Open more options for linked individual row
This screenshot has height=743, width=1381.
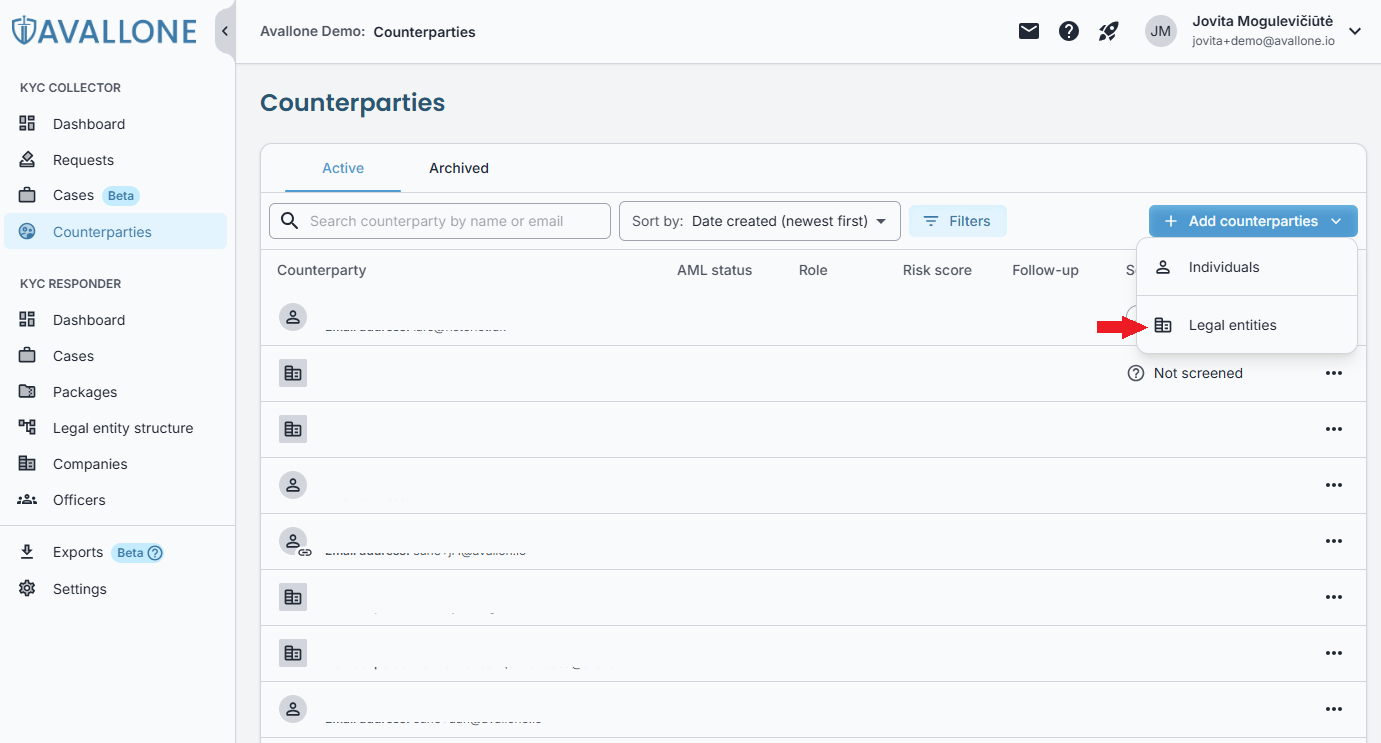coord(1333,541)
